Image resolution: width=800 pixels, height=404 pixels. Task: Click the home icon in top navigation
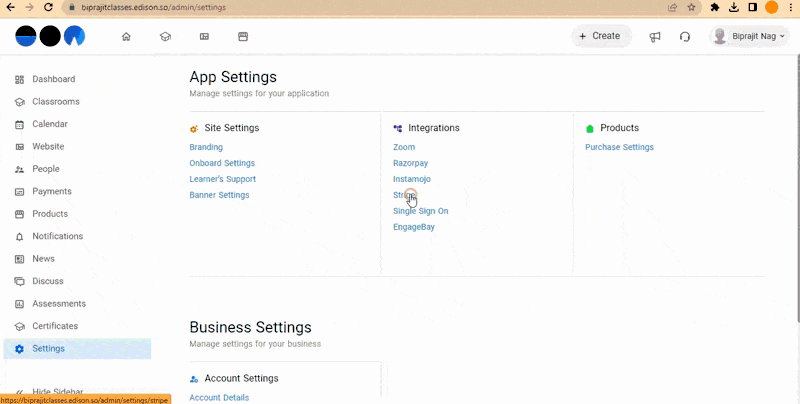pos(126,37)
